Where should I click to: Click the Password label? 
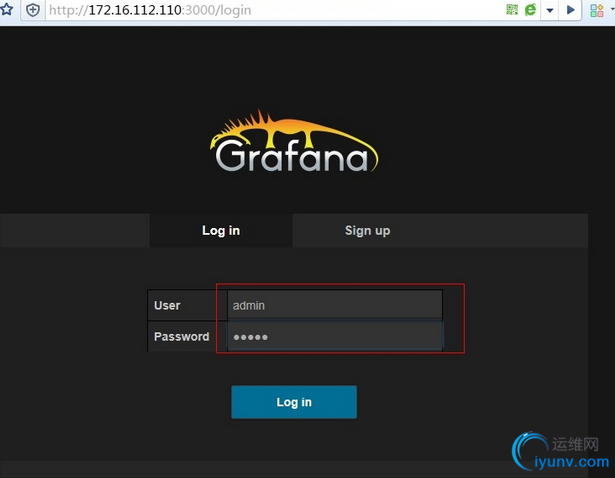click(x=182, y=336)
